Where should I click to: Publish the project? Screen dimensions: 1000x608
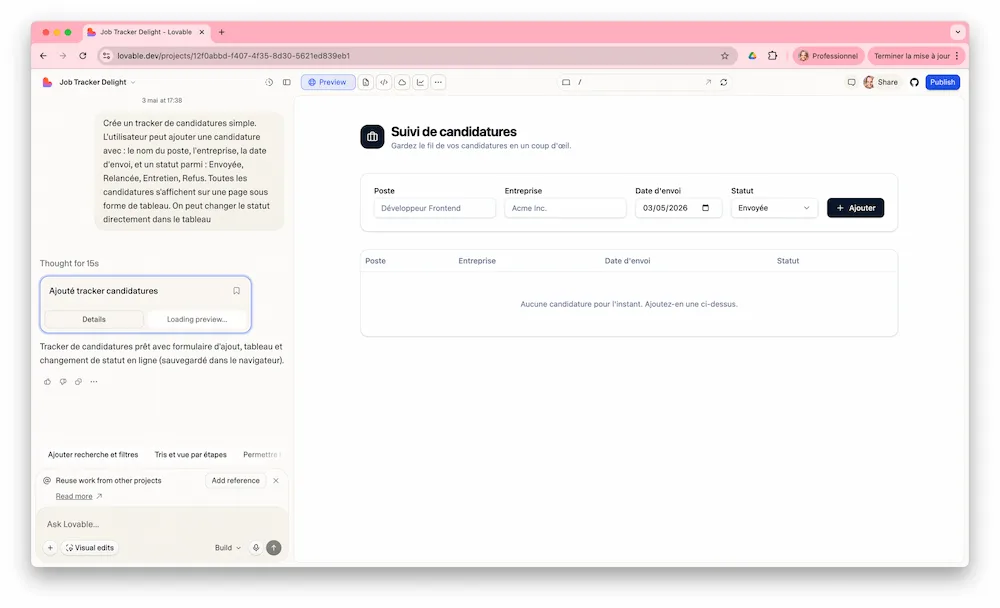click(x=942, y=82)
